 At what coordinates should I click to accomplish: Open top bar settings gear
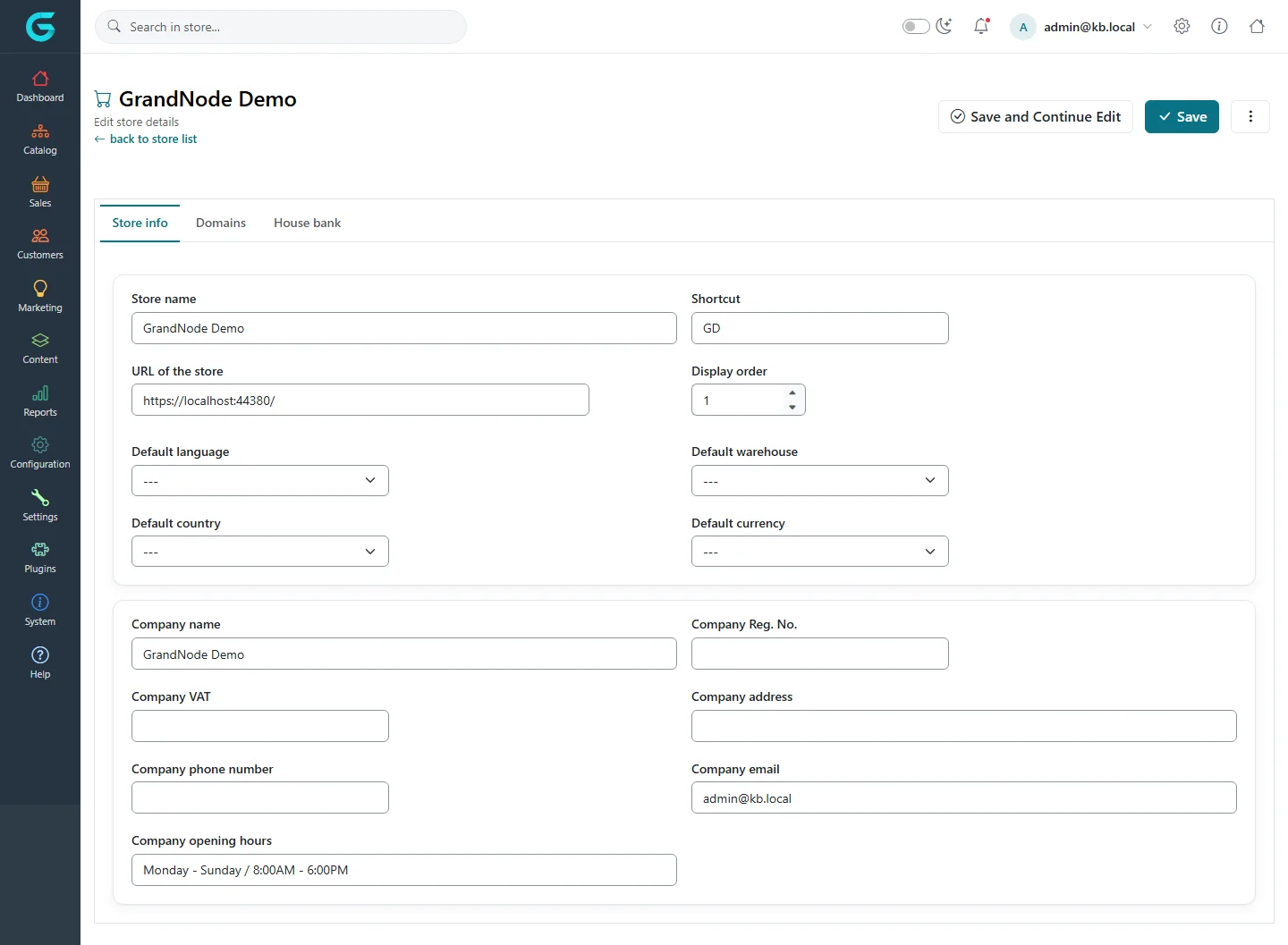click(x=1182, y=26)
